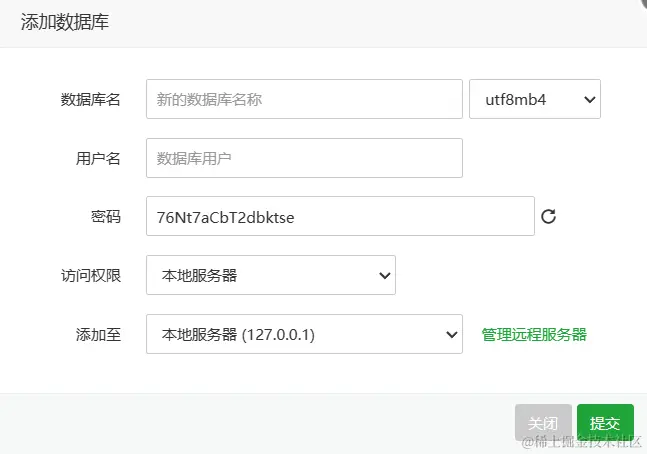This screenshot has width=647, height=454.
Task: Focus the database username field
Action: coord(304,158)
